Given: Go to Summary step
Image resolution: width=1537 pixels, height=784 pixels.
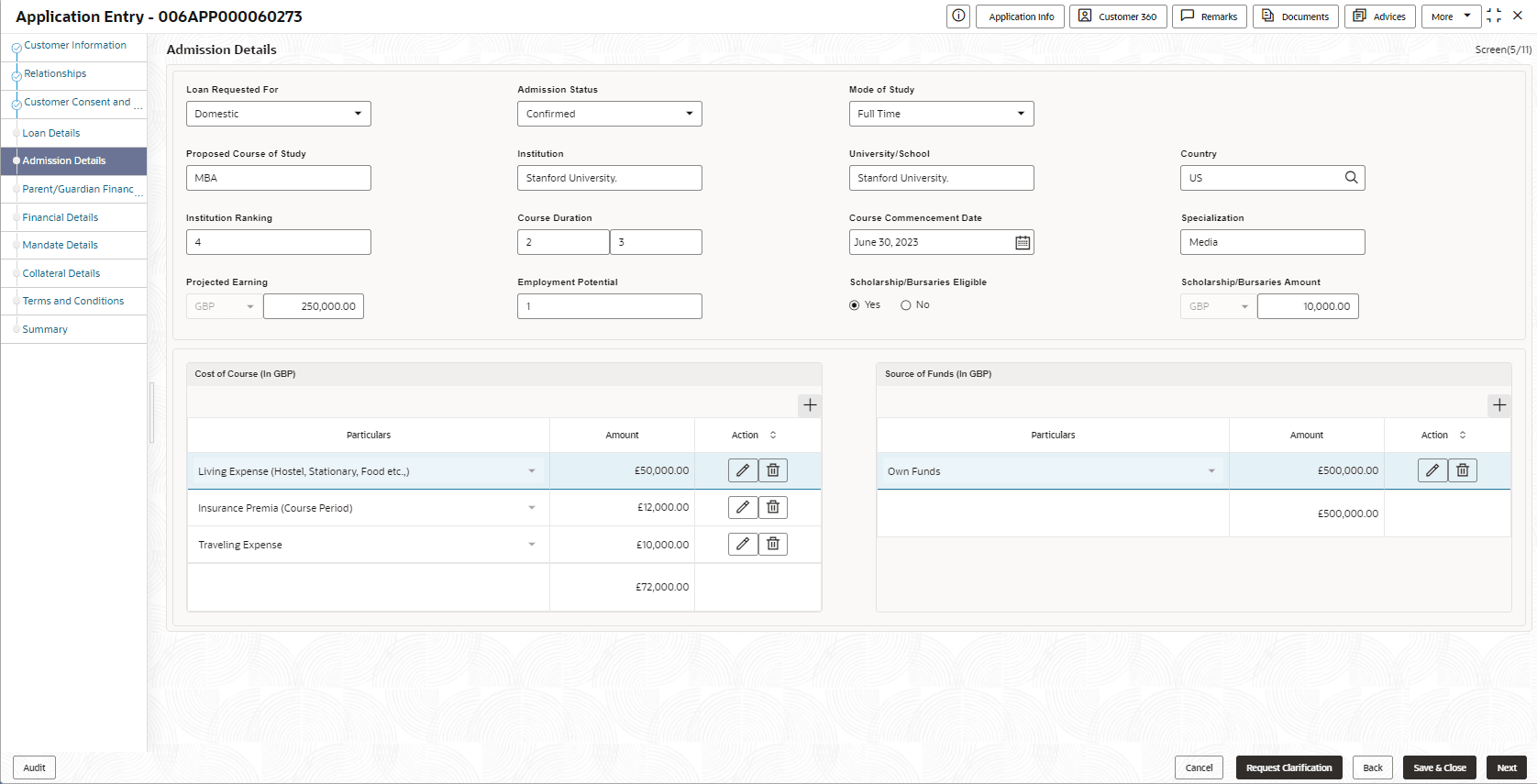Looking at the screenshot, I should pyautogui.click(x=45, y=329).
